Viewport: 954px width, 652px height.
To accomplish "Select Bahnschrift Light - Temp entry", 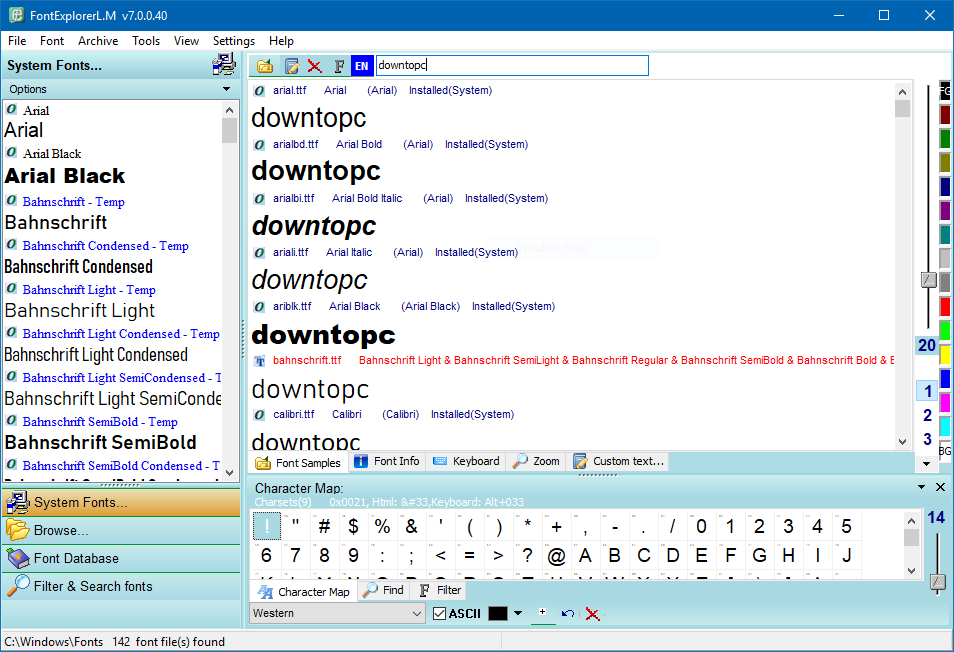I will click(89, 290).
